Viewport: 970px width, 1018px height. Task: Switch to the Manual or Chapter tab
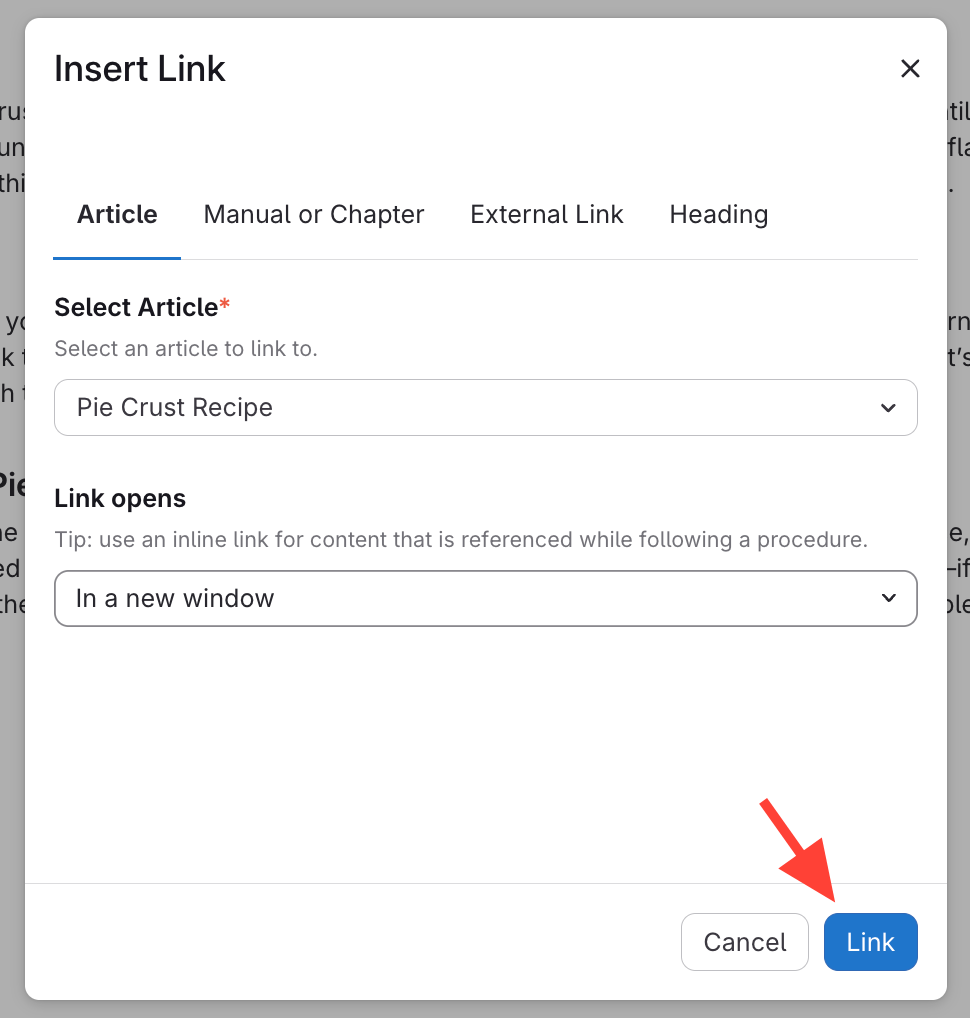[314, 215]
